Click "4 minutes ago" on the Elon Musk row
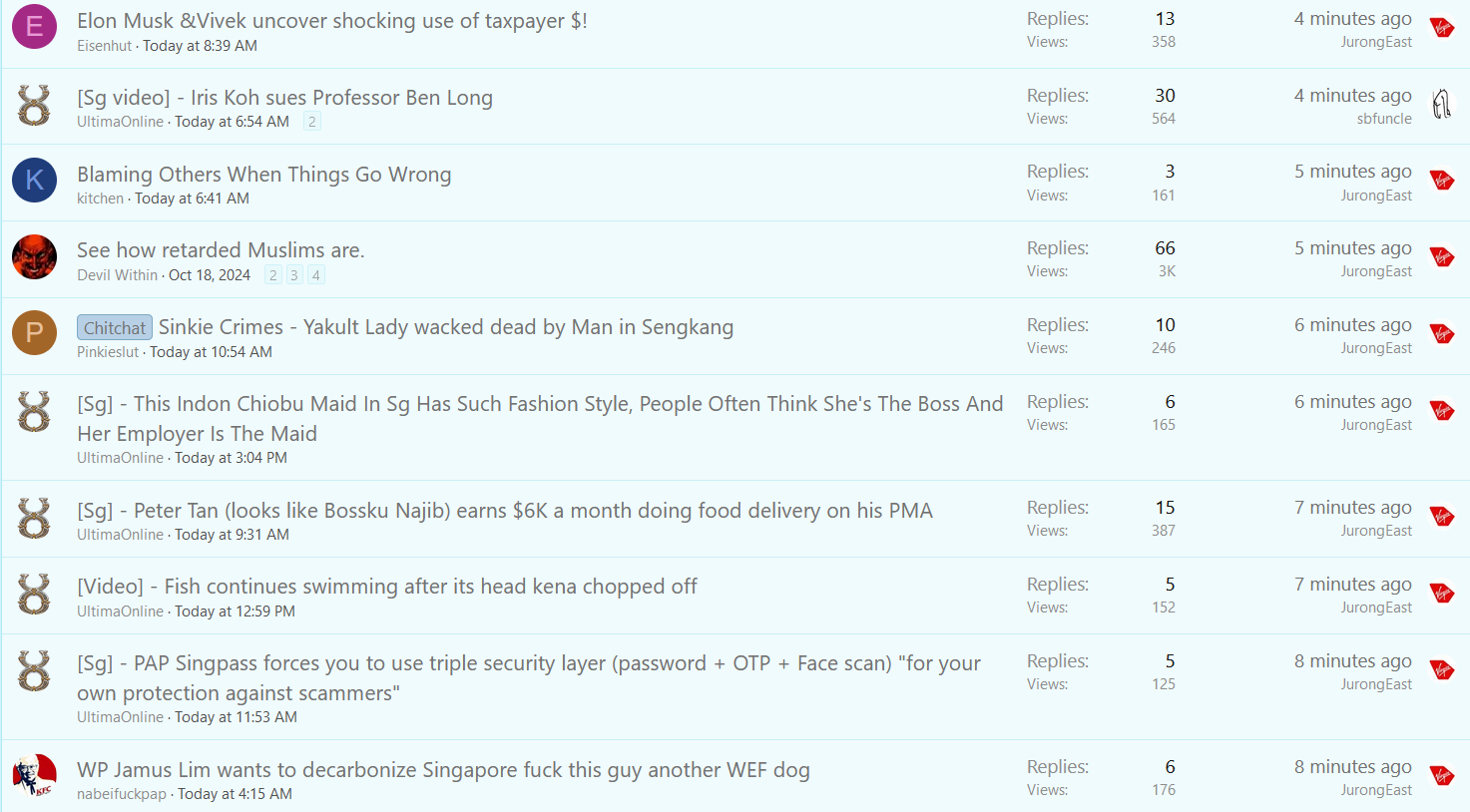1470x812 pixels. pyautogui.click(x=1352, y=19)
